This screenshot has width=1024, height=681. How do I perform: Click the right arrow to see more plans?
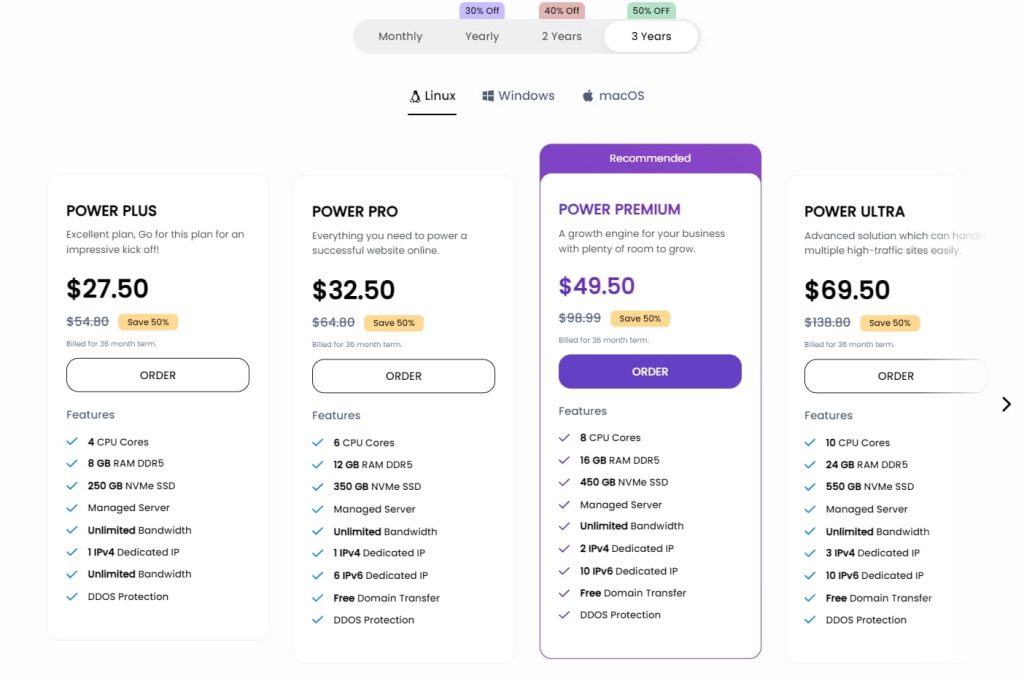1006,404
